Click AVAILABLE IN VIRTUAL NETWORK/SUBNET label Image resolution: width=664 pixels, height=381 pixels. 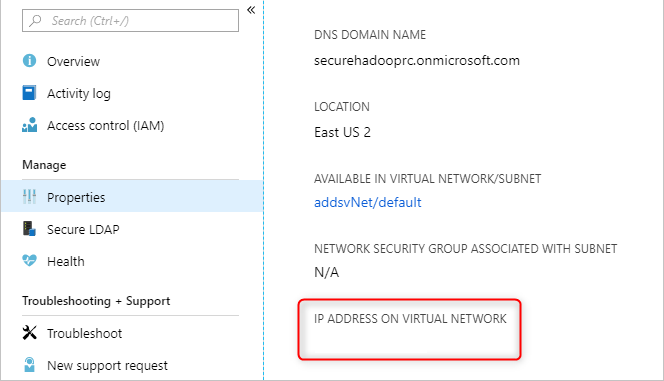(x=427, y=179)
